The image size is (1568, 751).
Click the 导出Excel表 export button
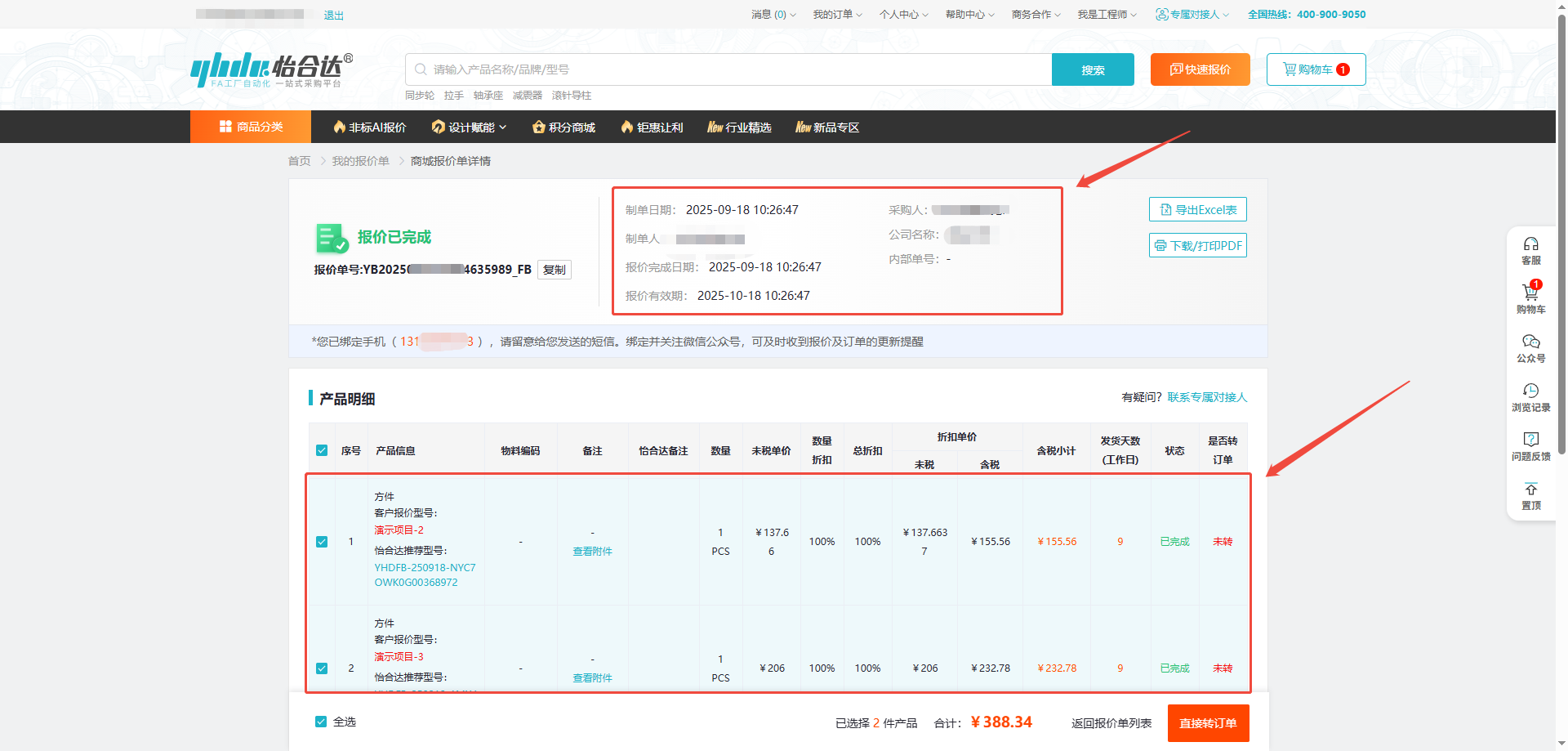[x=1197, y=210]
